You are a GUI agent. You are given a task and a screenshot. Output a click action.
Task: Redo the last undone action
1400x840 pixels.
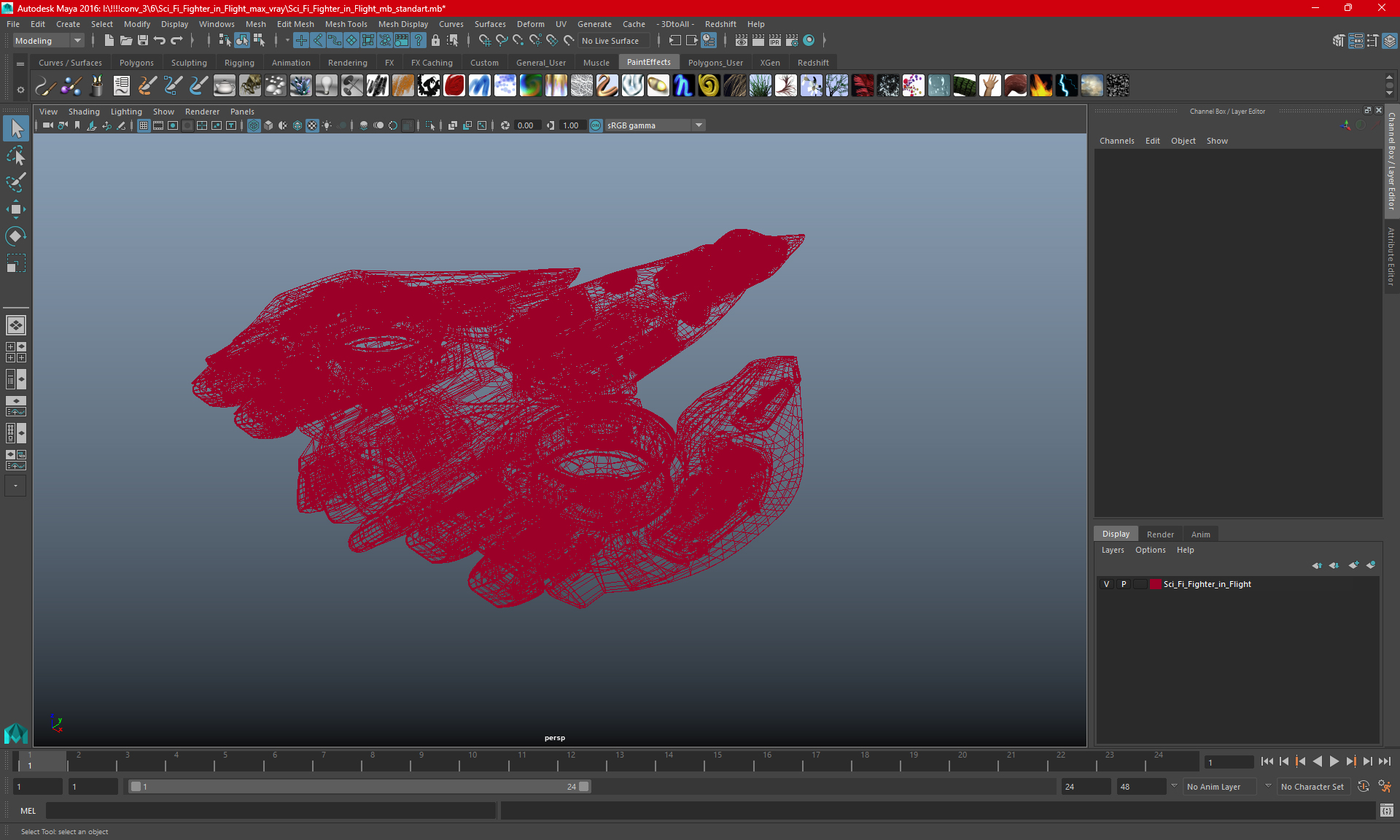tap(176, 41)
